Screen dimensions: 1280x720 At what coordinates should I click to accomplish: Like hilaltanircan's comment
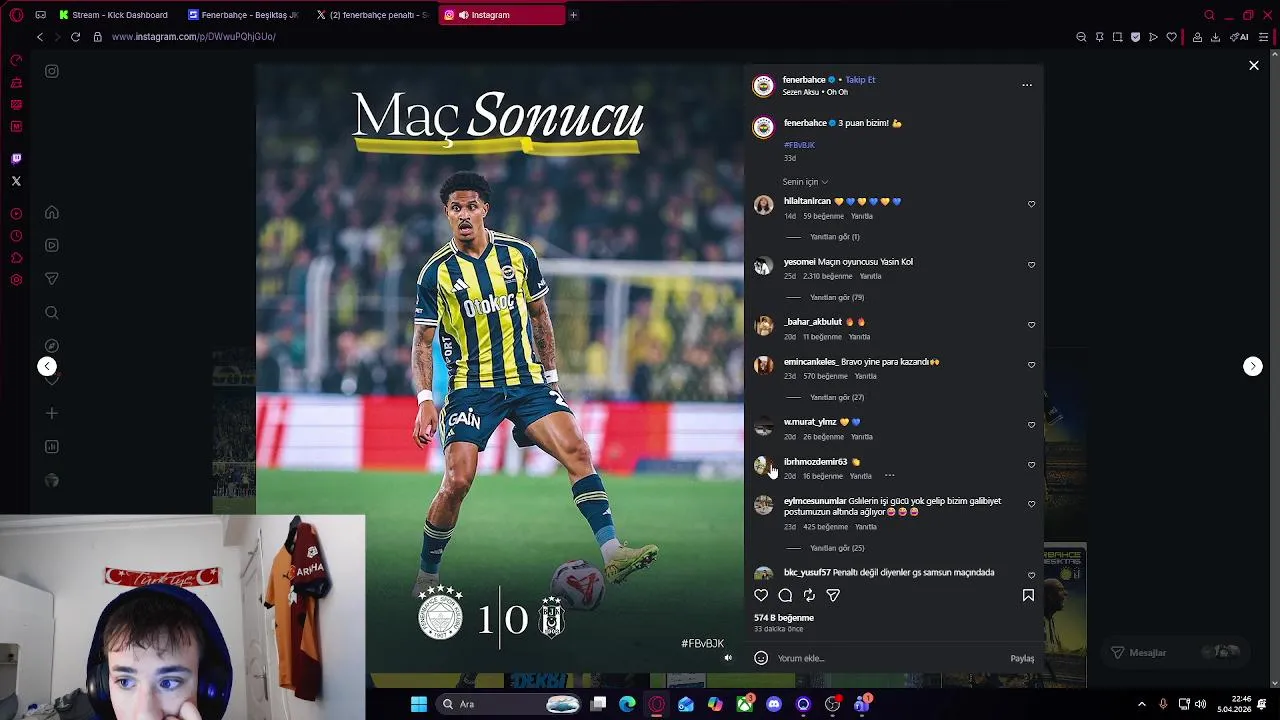pos(1031,204)
